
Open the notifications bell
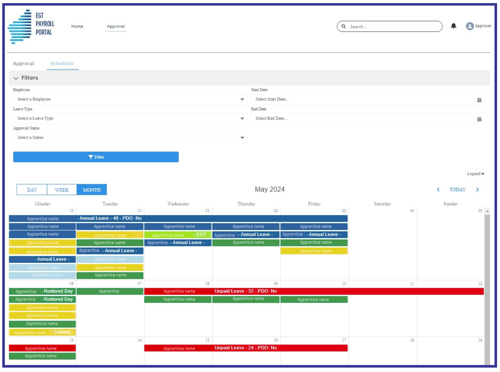[x=453, y=26]
